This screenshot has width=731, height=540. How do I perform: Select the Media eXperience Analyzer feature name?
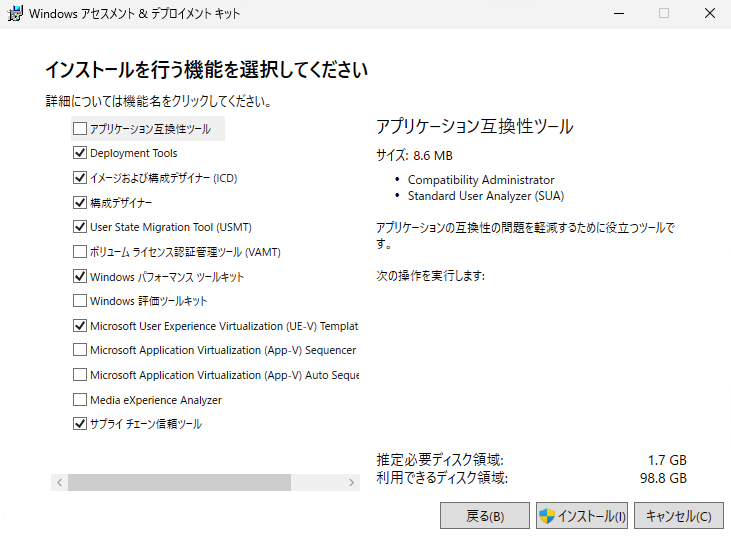tap(156, 400)
